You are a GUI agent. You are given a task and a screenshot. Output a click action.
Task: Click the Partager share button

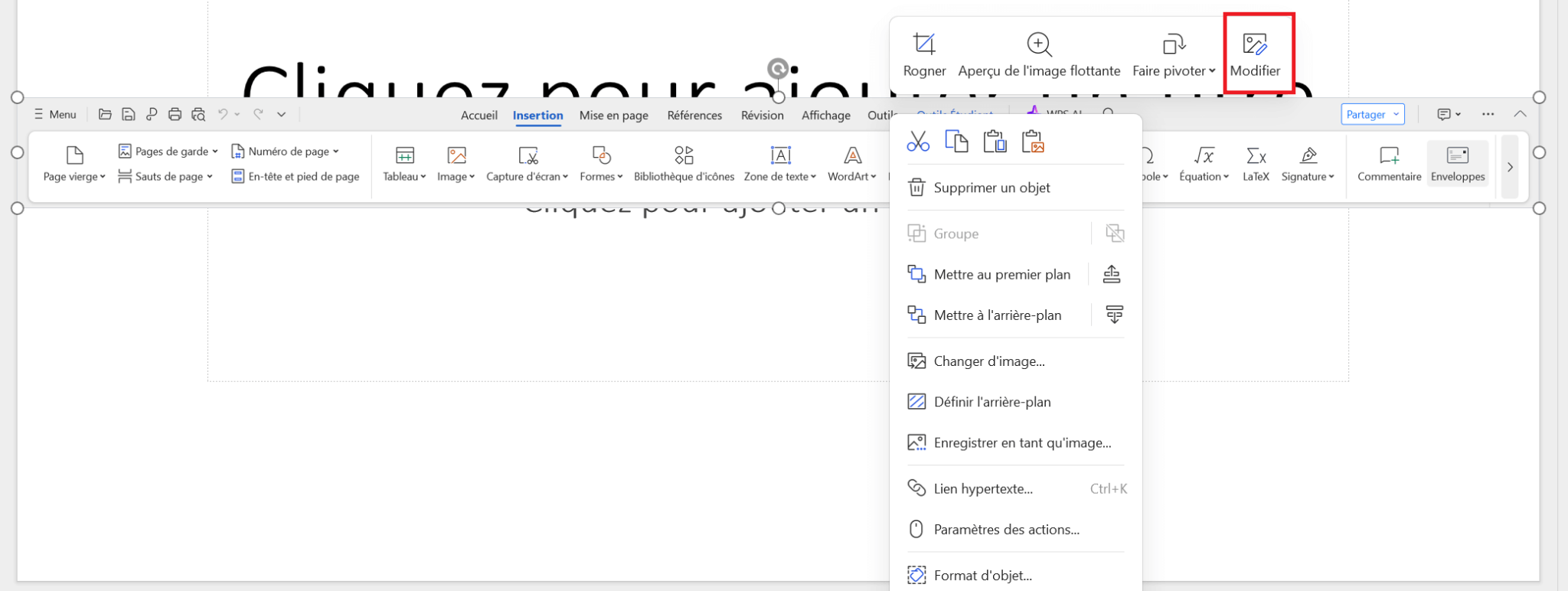(x=1373, y=114)
